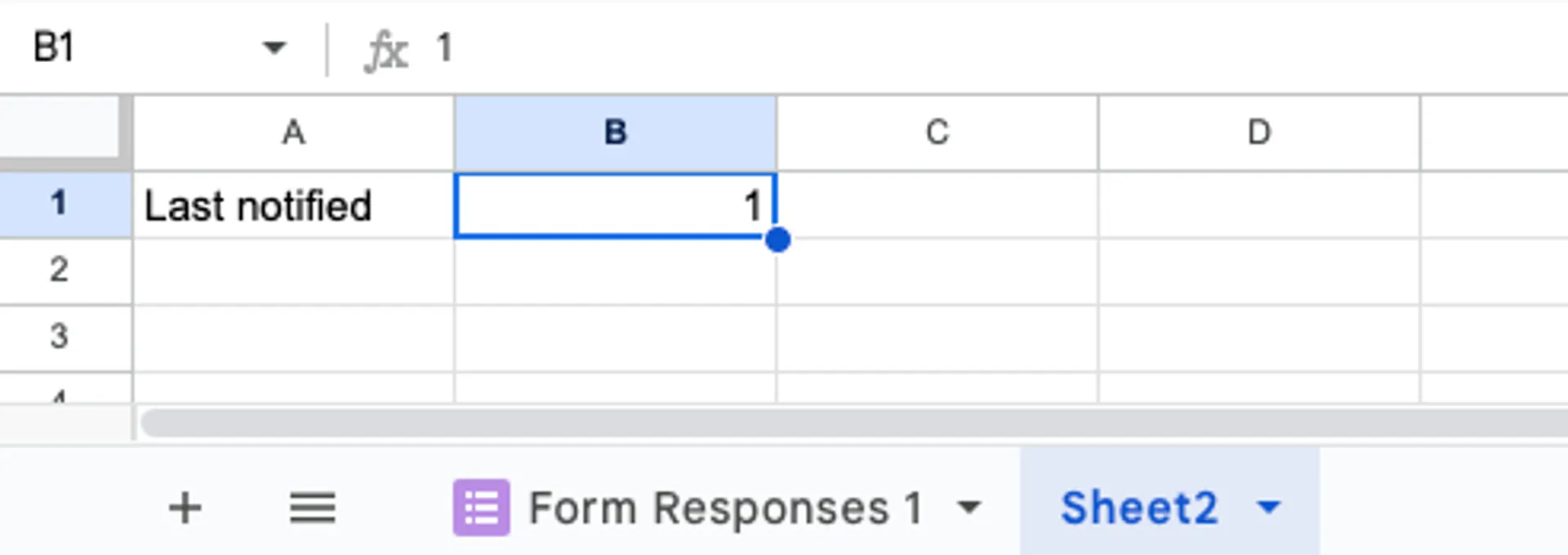Click the blue fill handle dot on B1
Image resolution: width=1568 pixels, height=555 pixels.
click(x=778, y=240)
